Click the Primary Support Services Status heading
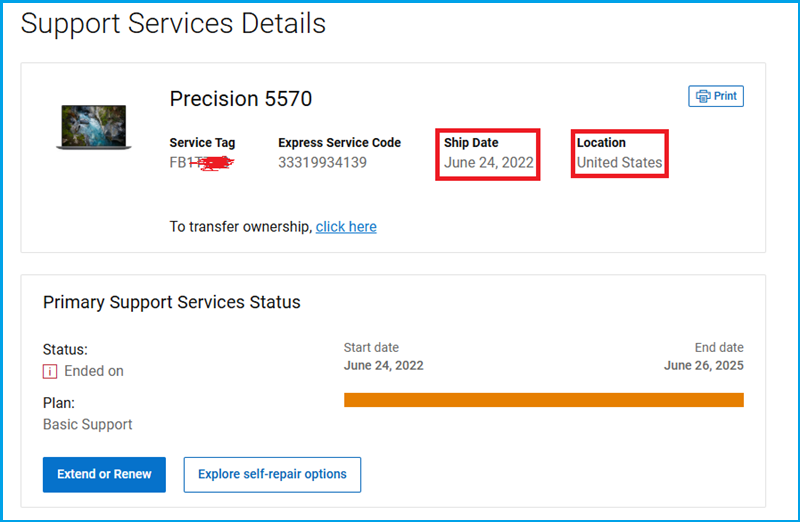 (172, 302)
